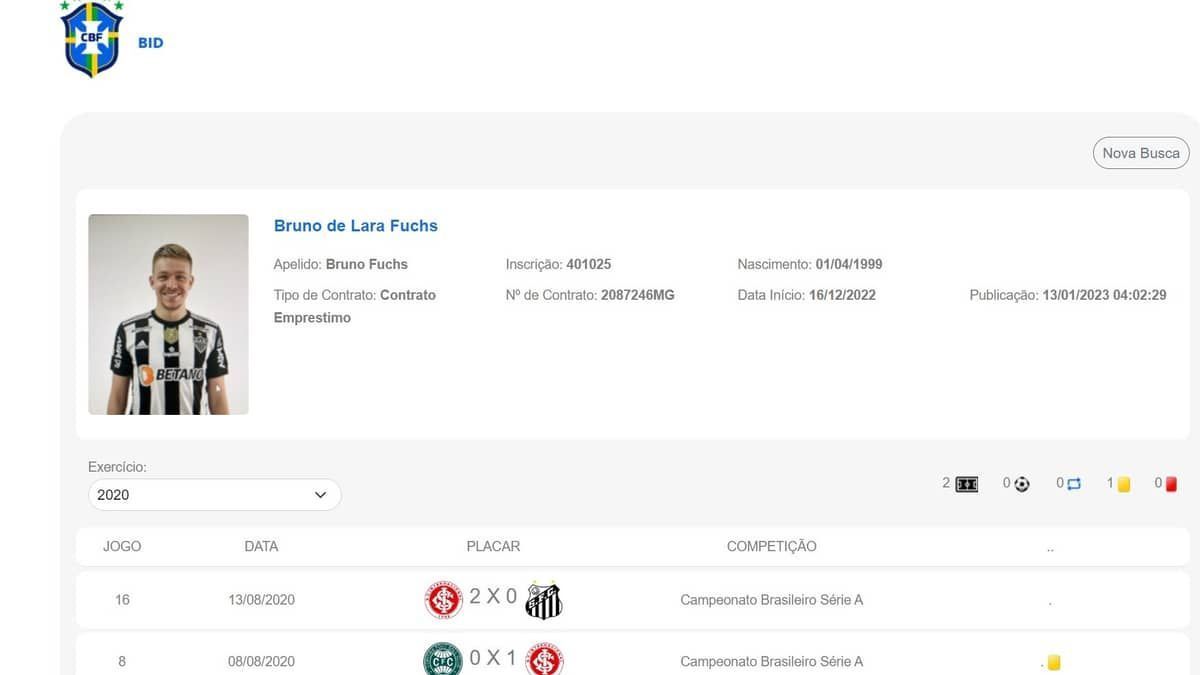Click the PLACAR column header
The image size is (1200, 675).
click(x=493, y=546)
